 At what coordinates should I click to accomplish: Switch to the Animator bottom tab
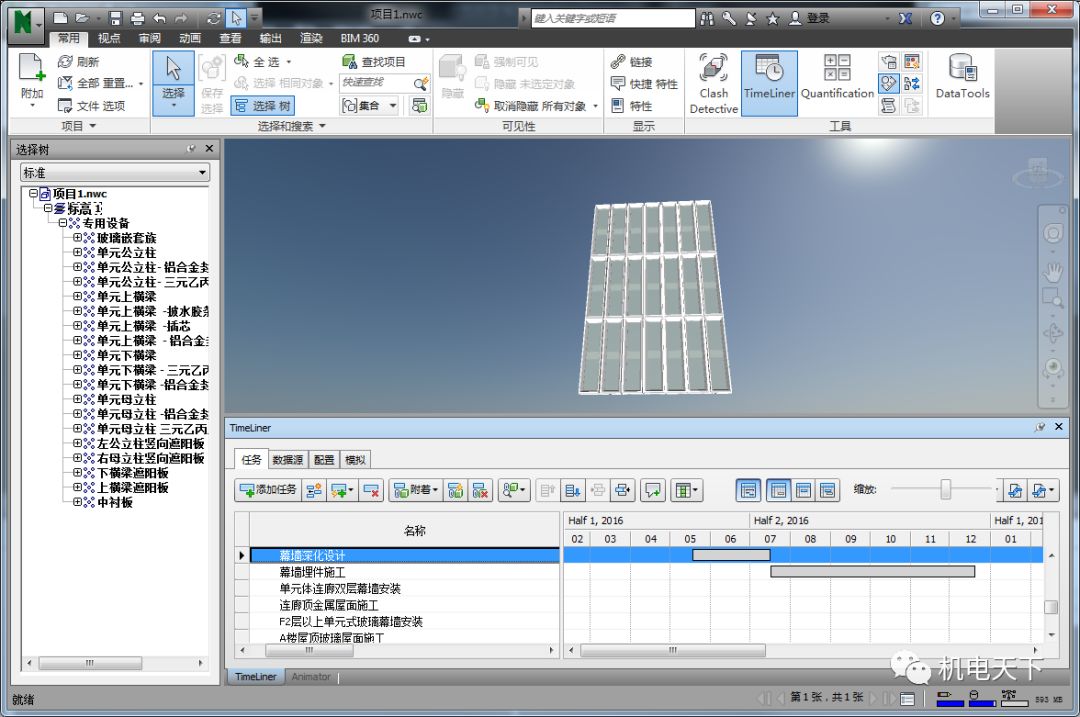[x=311, y=677]
